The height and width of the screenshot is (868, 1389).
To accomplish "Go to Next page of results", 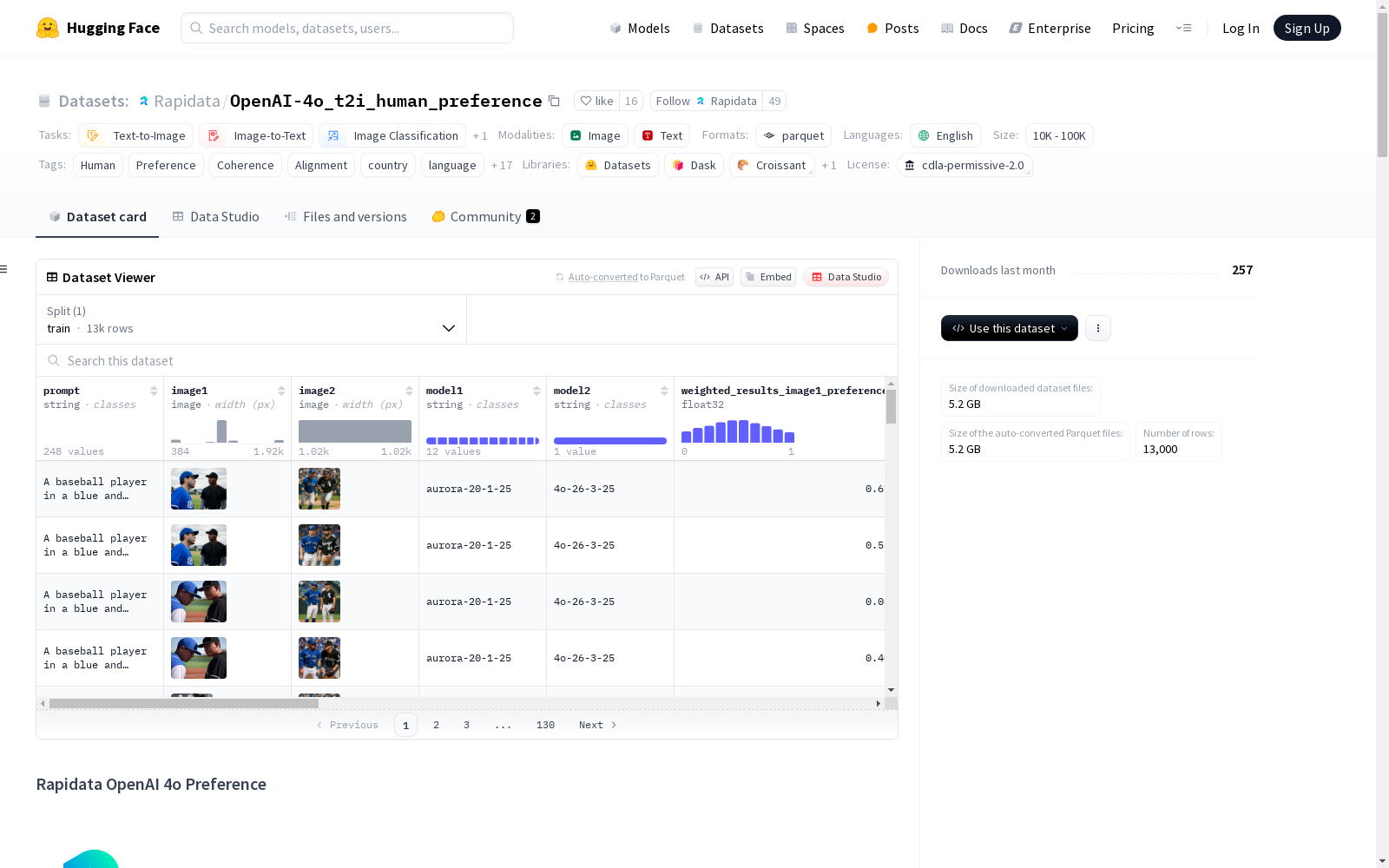I will (597, 725).
